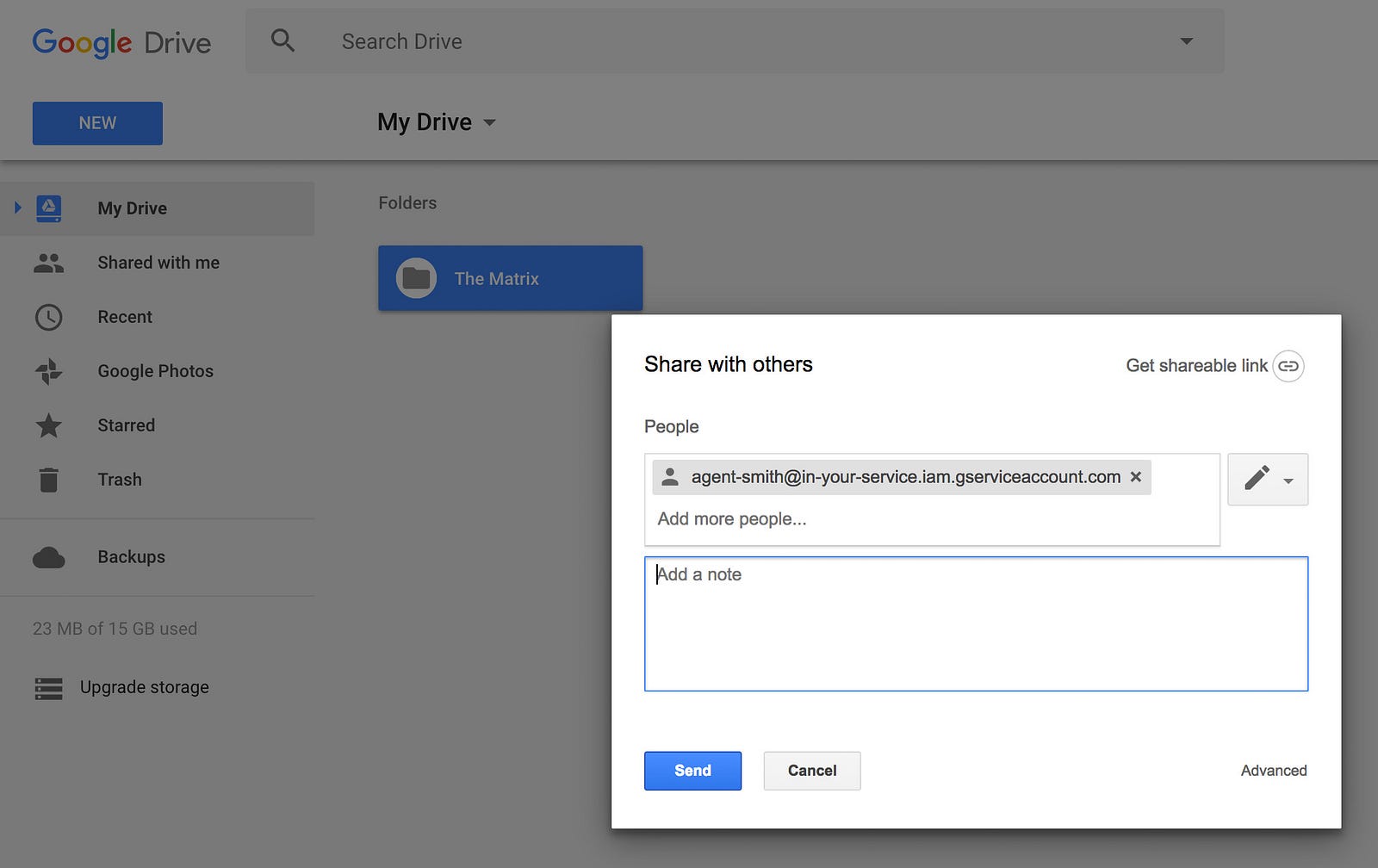Viewport: 1378px width, 868px height.
Task: Click in the Add a note box
Action: coord(976,623)
